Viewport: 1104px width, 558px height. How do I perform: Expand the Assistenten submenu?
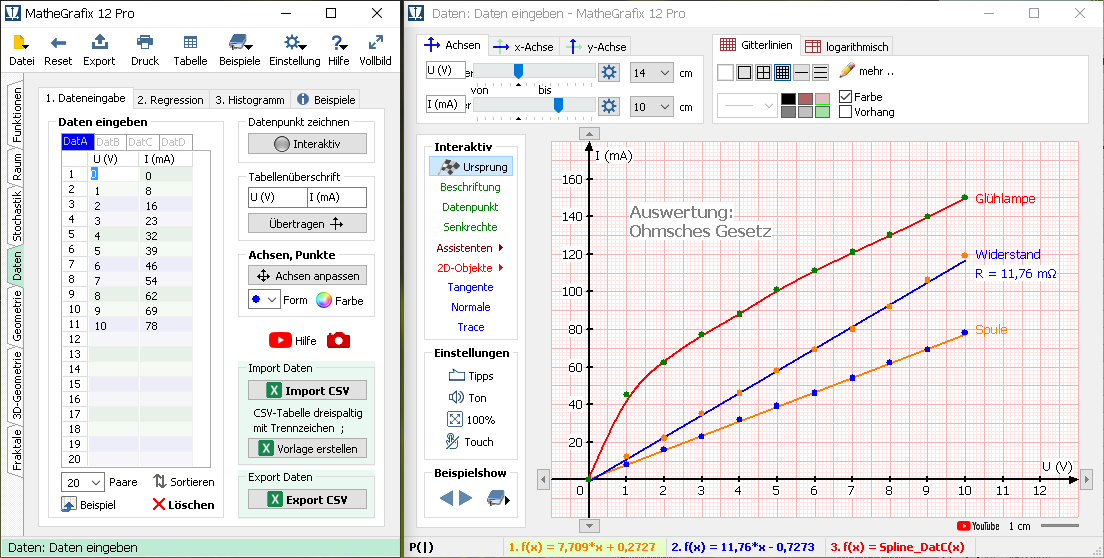point(470,248)
